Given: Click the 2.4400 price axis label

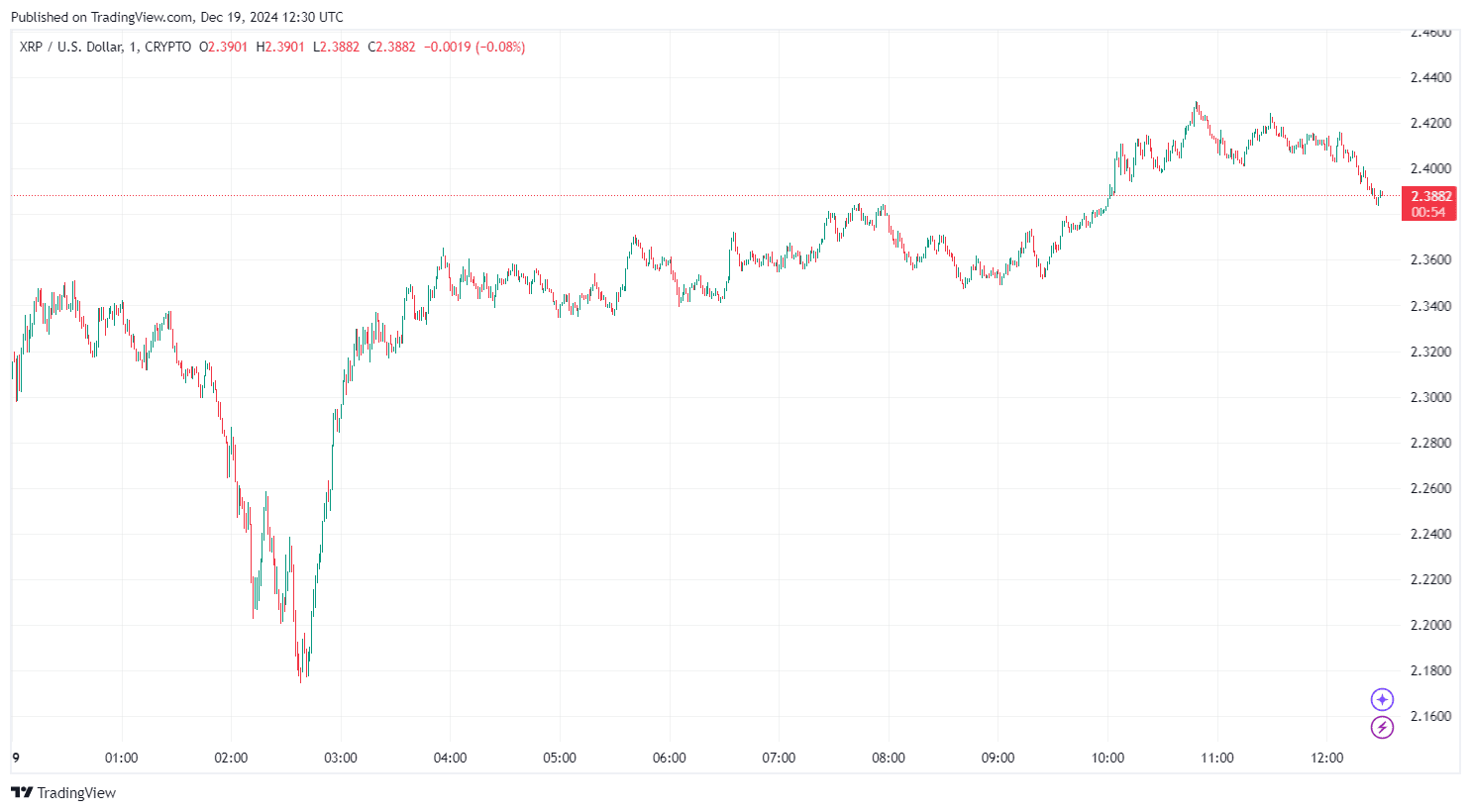Looking at the screenshot, I should pyautogui.click(x=1430, y=77).
